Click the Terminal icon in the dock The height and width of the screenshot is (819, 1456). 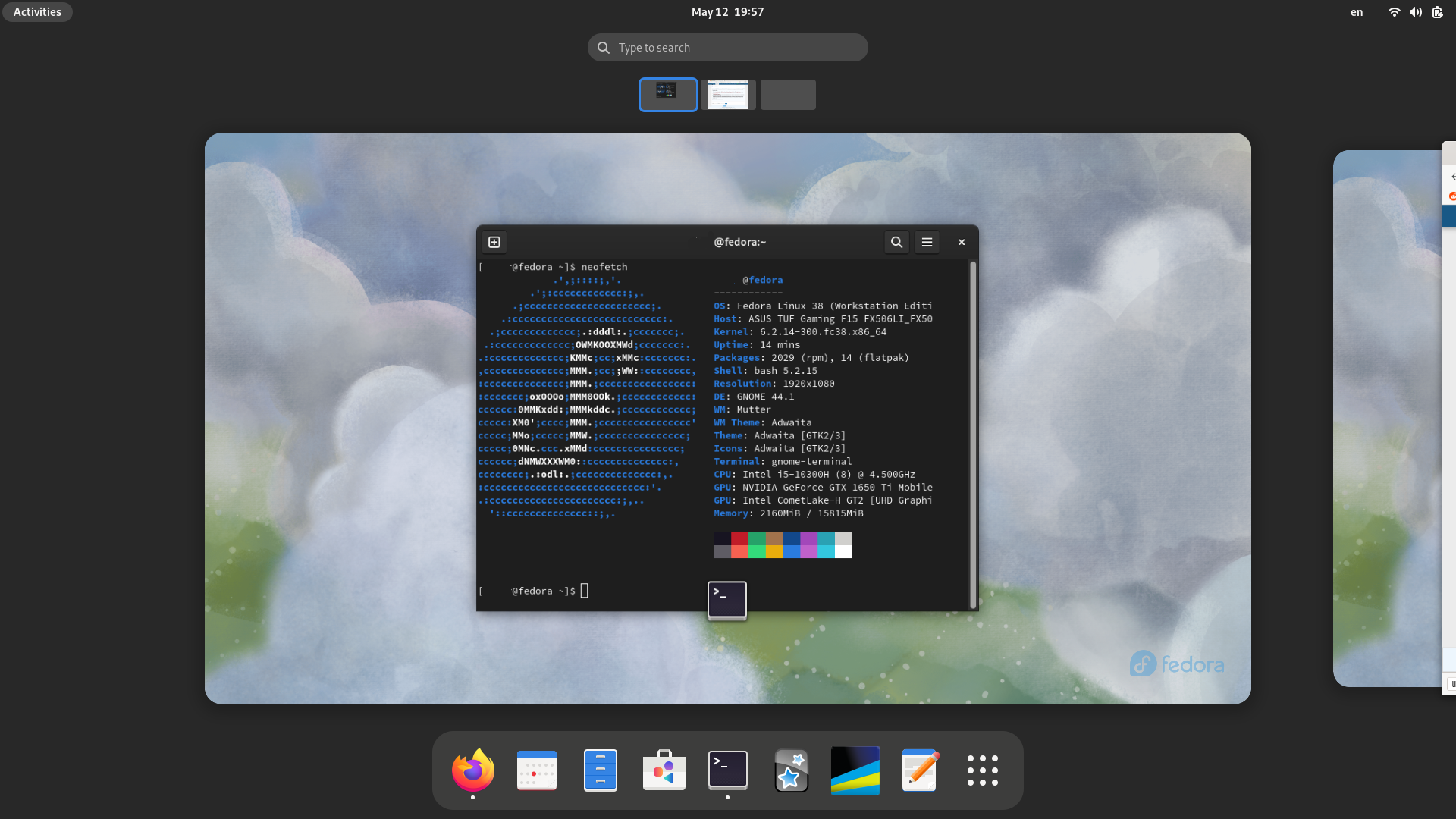[x=727, y=770]
